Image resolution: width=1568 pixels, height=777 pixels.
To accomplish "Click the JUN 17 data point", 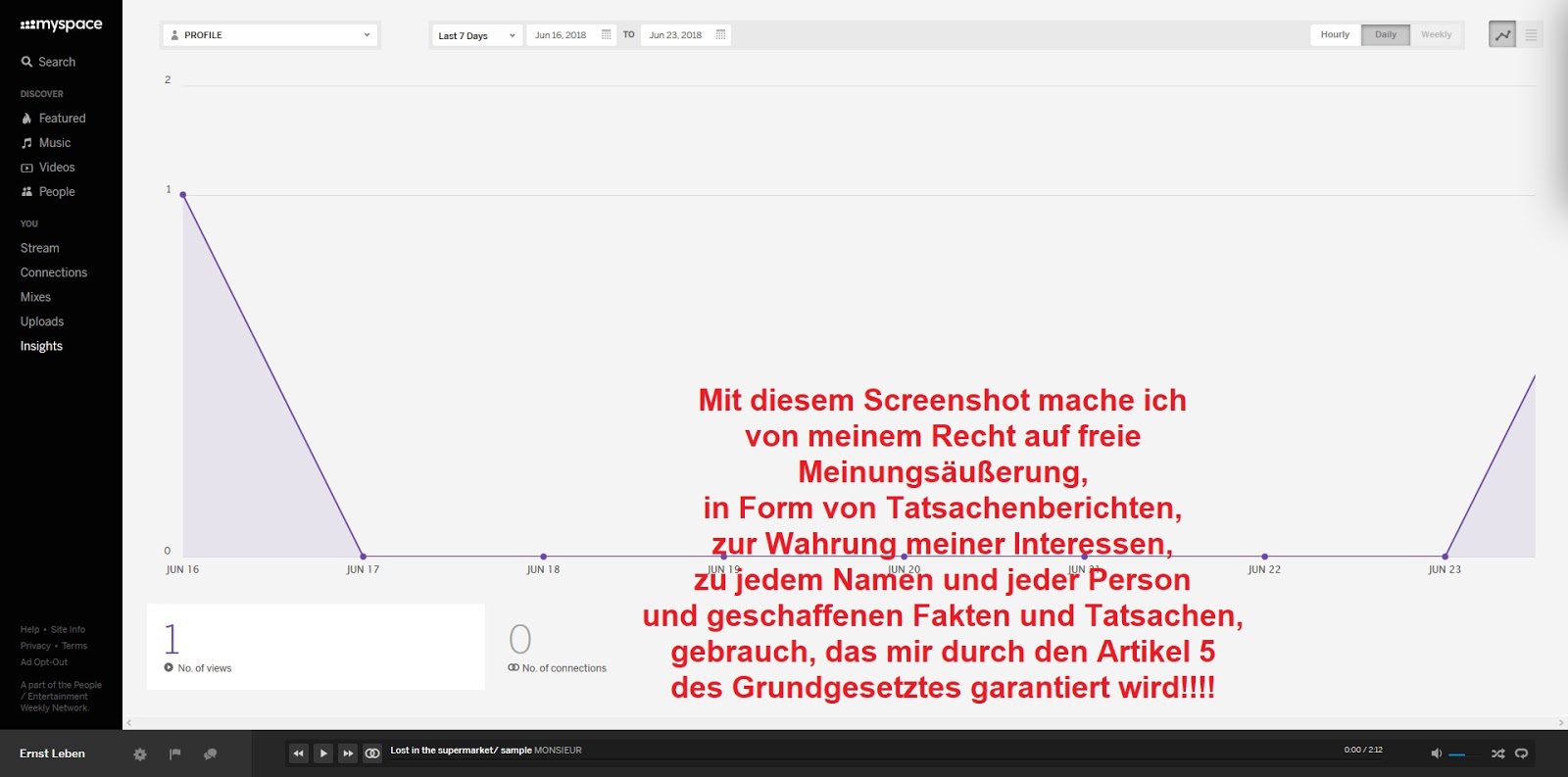I will [x=364, y=557].
